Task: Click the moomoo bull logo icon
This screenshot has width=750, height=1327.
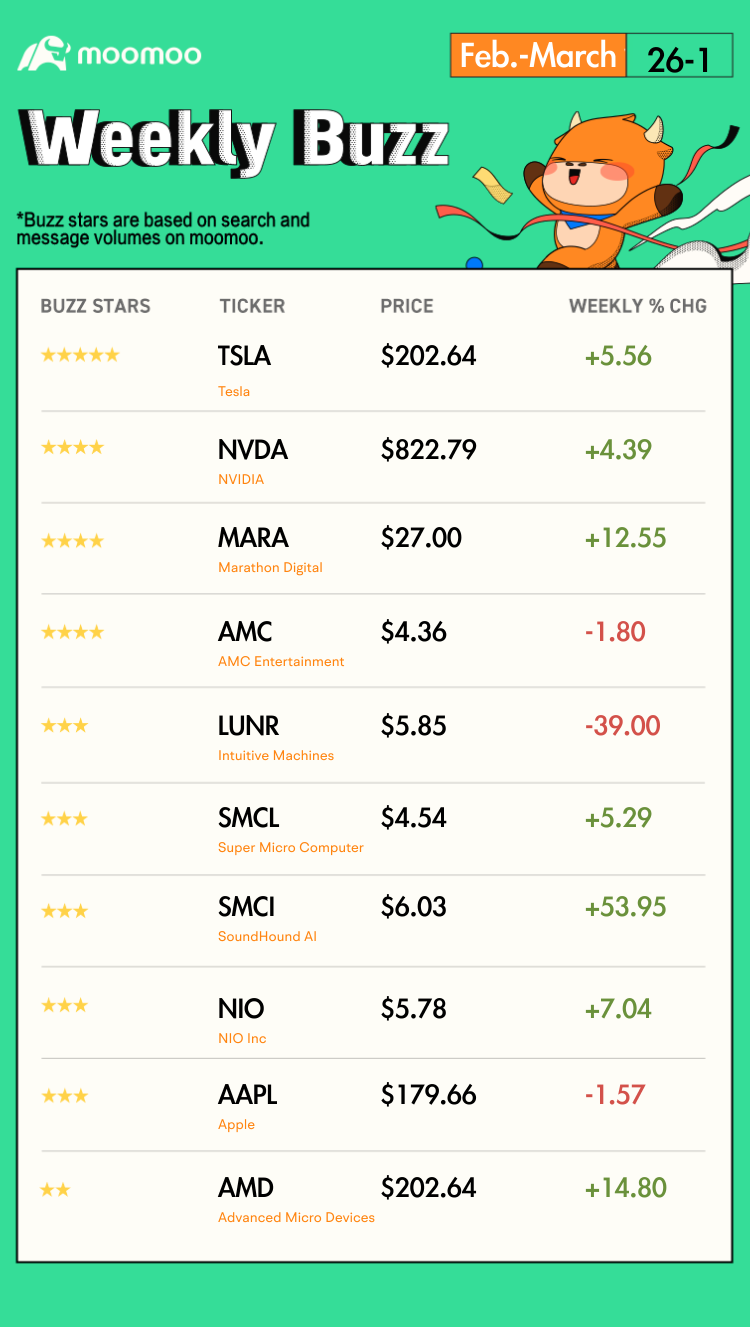Action: point(44,54)
